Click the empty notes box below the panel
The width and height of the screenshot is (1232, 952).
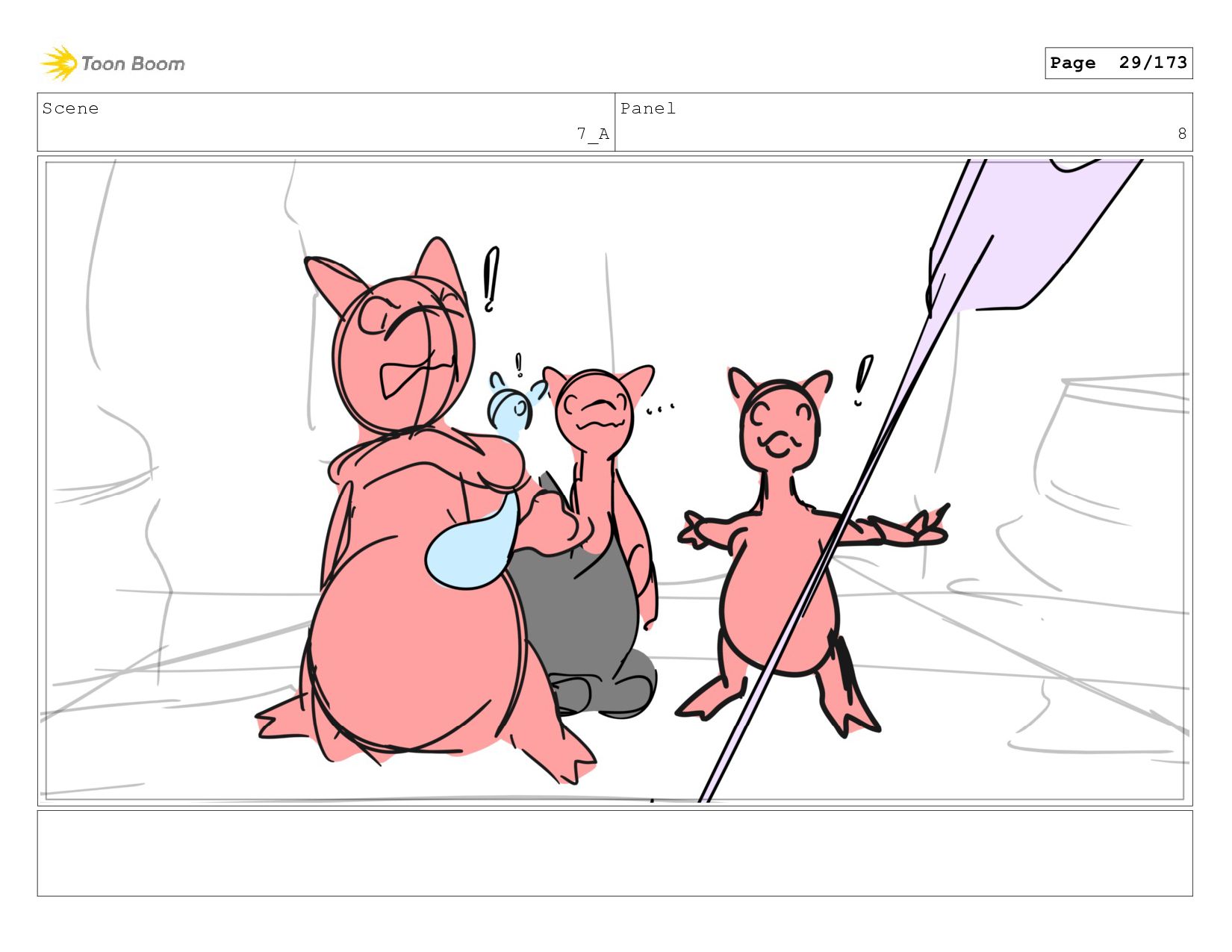615,853
